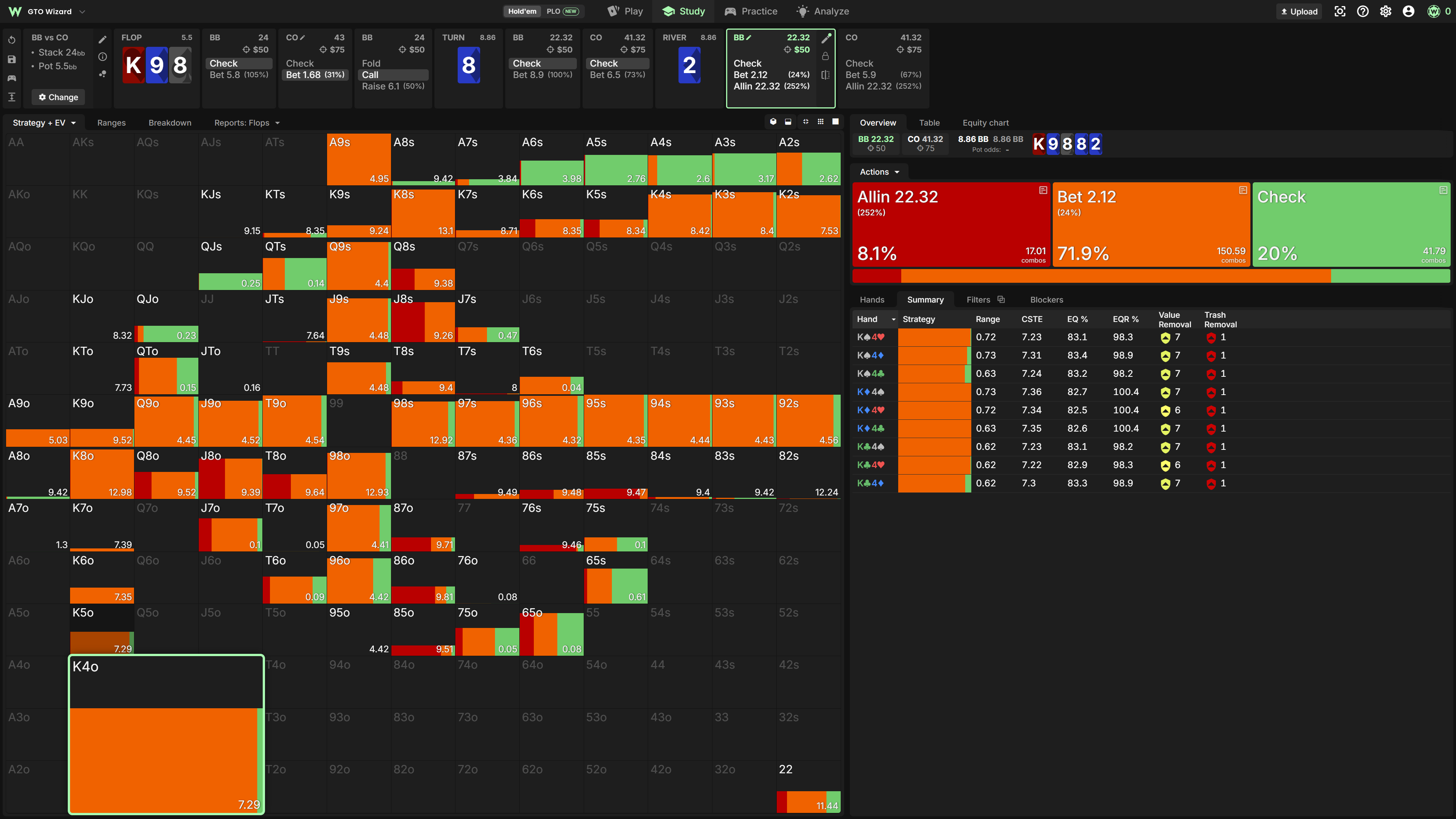
Task: Switch to the Equity chart tab
Action: click(x=985, y=123)
